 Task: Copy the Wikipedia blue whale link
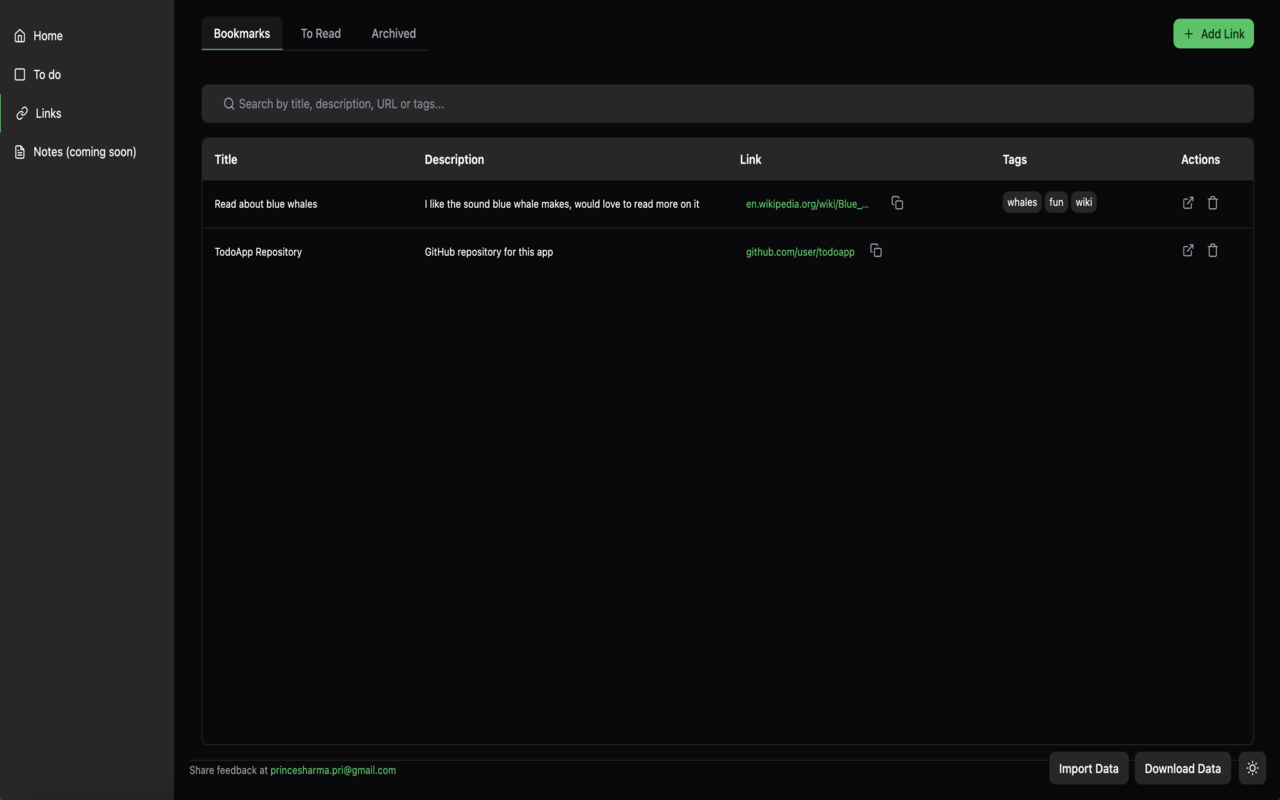(x=897, y=203)
